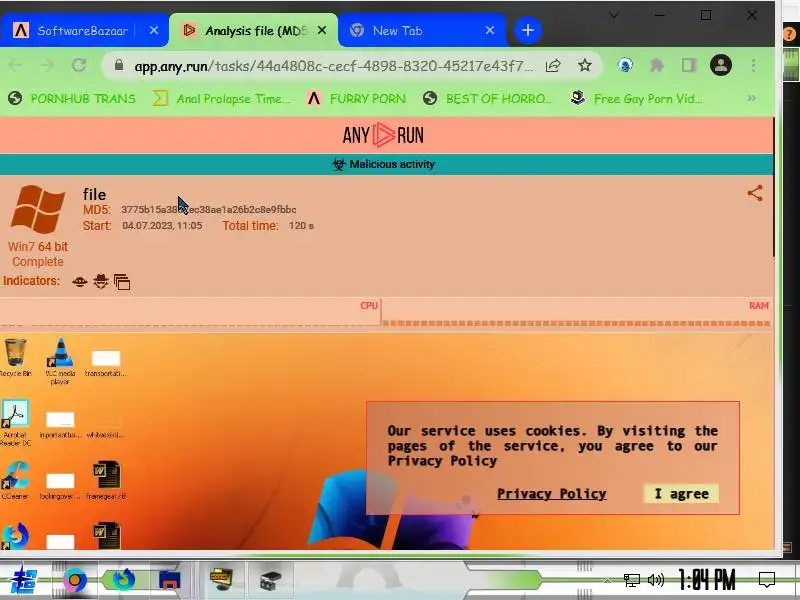Close the Analysis file tab
This screenshot has height=600, width=800.
tap(322, 31)
